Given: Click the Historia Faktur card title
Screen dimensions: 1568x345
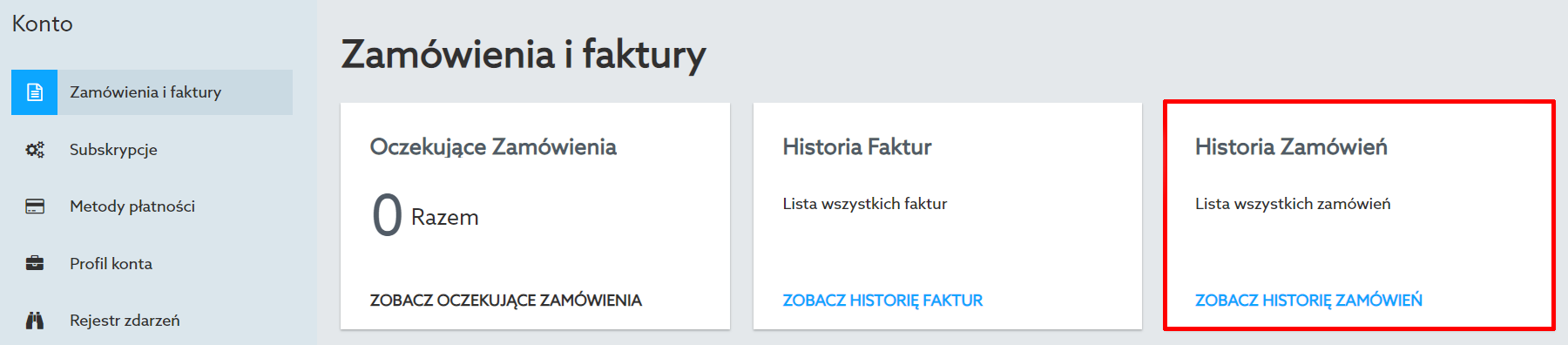Looking at the screenshot, I should [x=857, y=147].
